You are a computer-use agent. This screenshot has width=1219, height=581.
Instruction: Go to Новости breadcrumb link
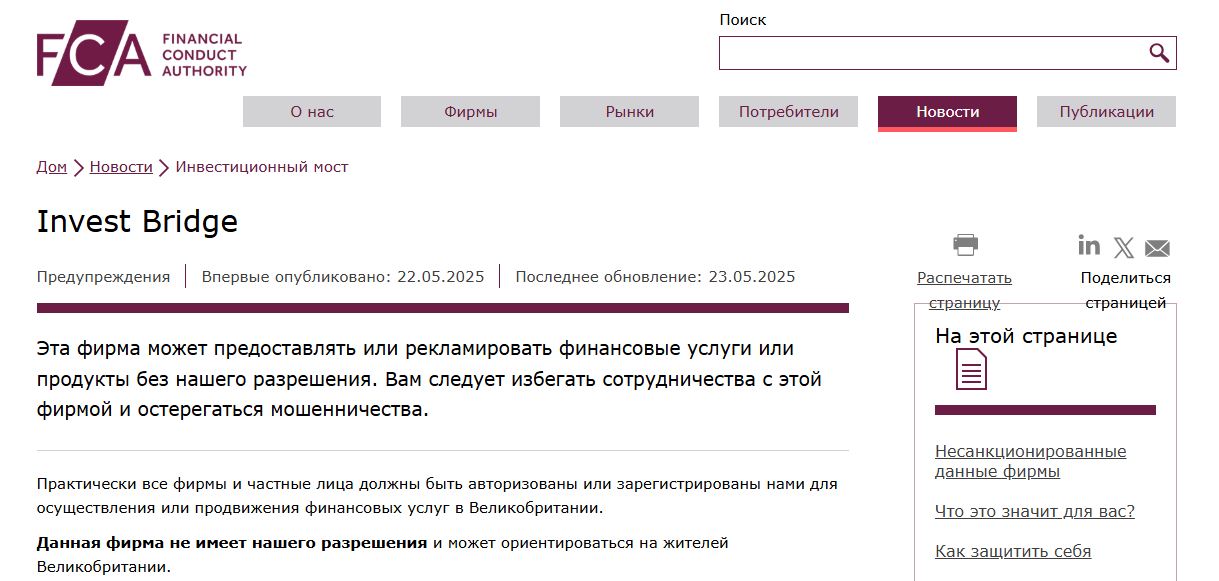point(121,167)
